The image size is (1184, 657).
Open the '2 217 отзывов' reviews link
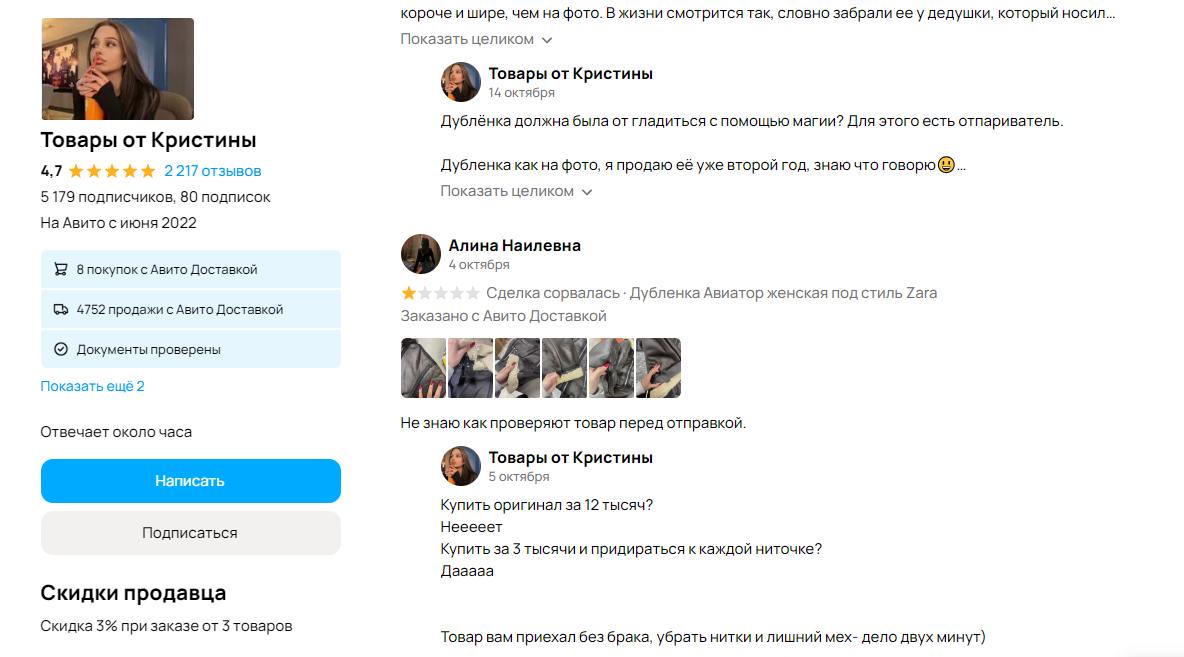tap(213, 171)
